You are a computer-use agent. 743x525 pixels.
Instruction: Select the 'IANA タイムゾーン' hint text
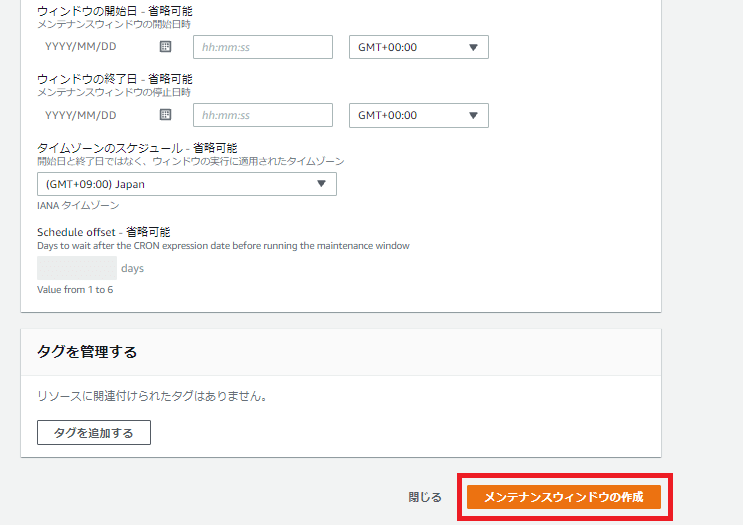[78, 205]
